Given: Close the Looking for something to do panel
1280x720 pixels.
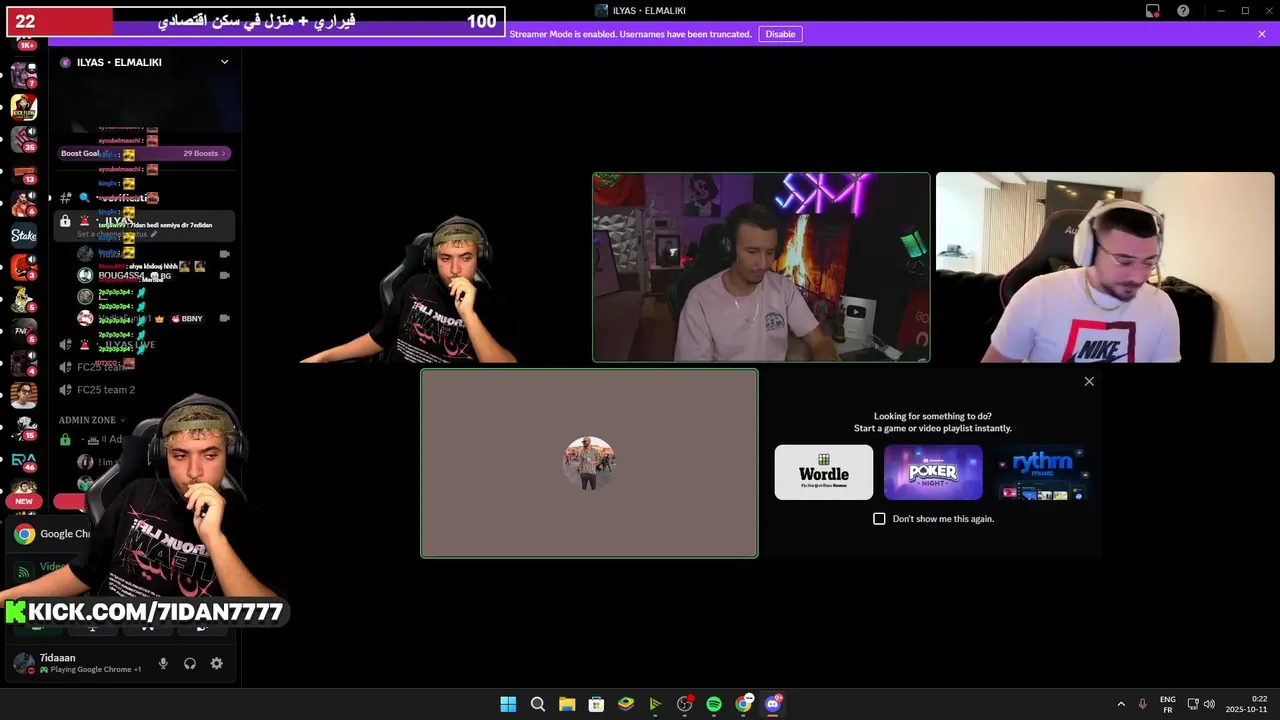Looking at the screenshot, I should click(x=1089, y=381).
